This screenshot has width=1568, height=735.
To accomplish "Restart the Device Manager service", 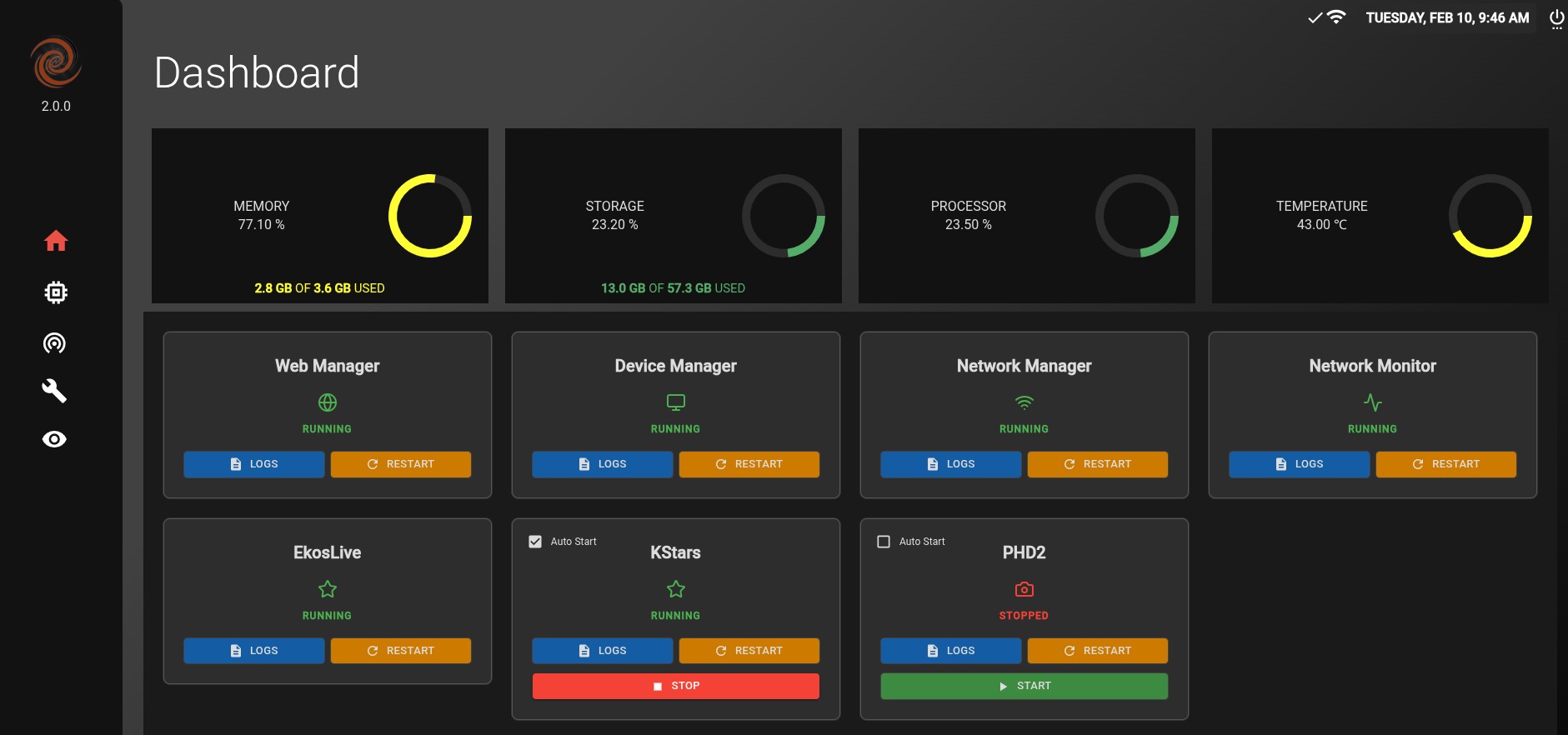I will pyautogui.click(x=749, y=464).
